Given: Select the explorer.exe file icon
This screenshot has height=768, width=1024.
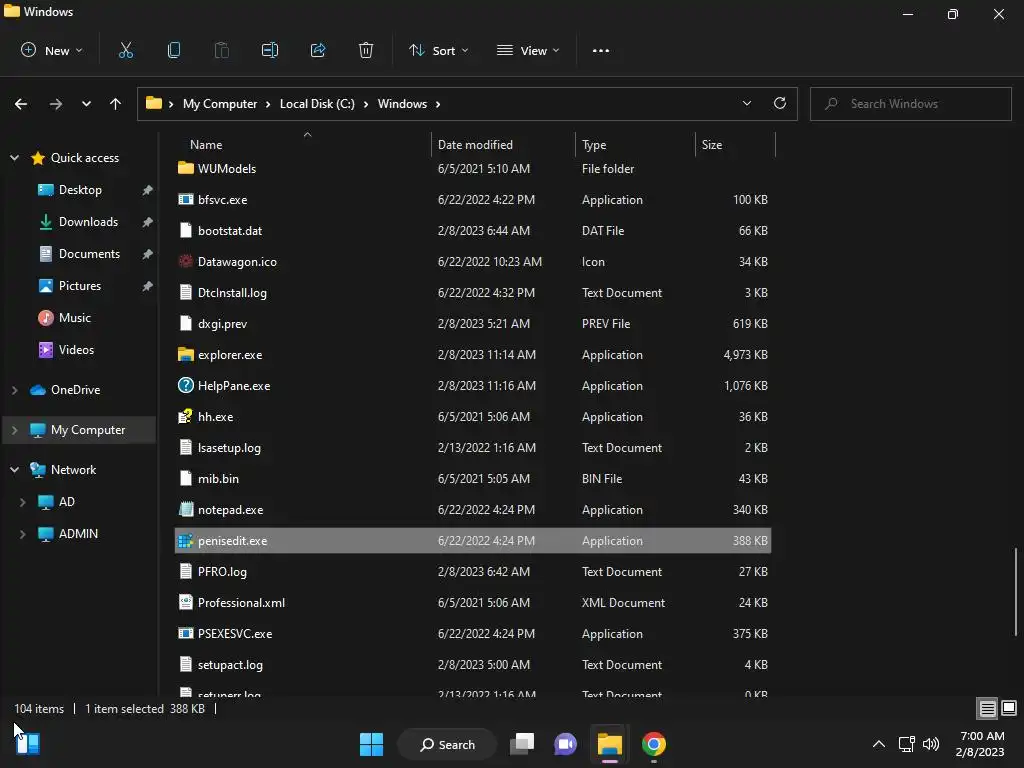Looking at the screenshot, I should point(185,355).
